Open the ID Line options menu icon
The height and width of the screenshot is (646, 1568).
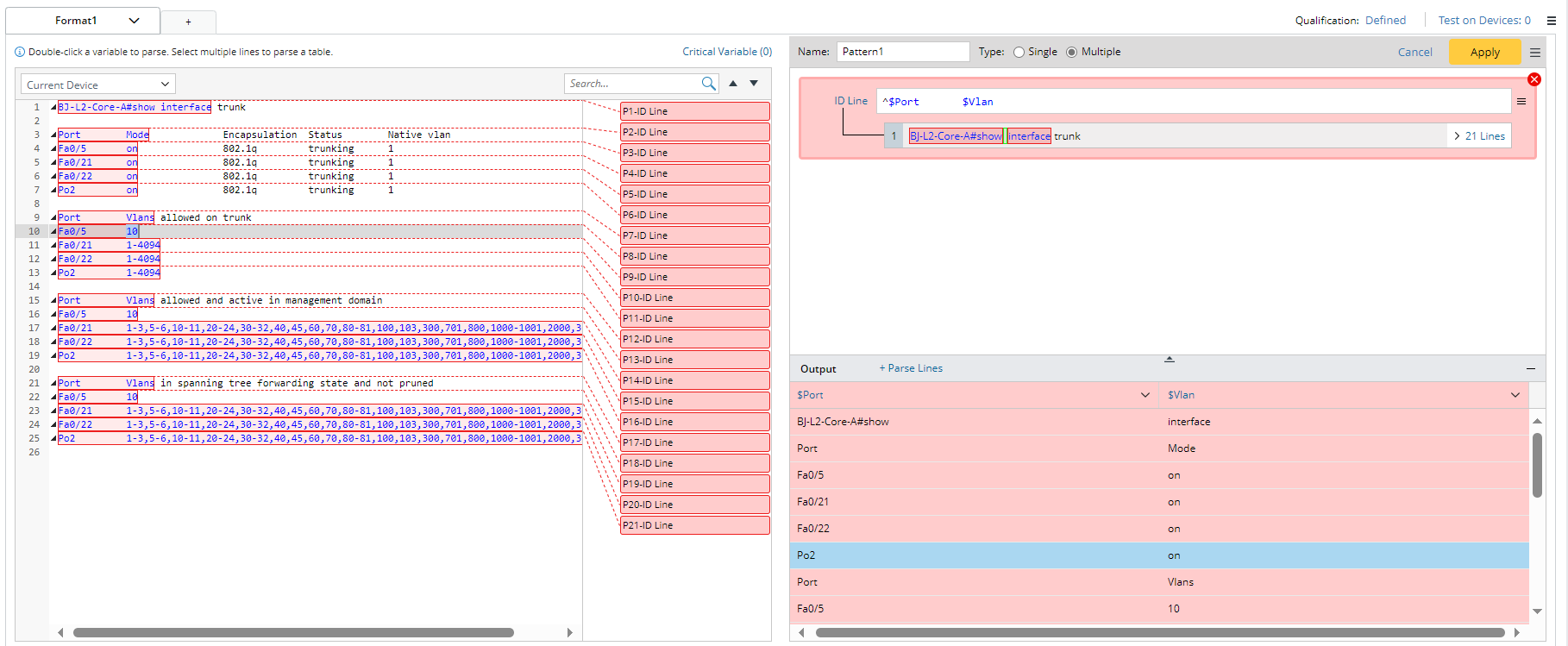click(1521, 102)
